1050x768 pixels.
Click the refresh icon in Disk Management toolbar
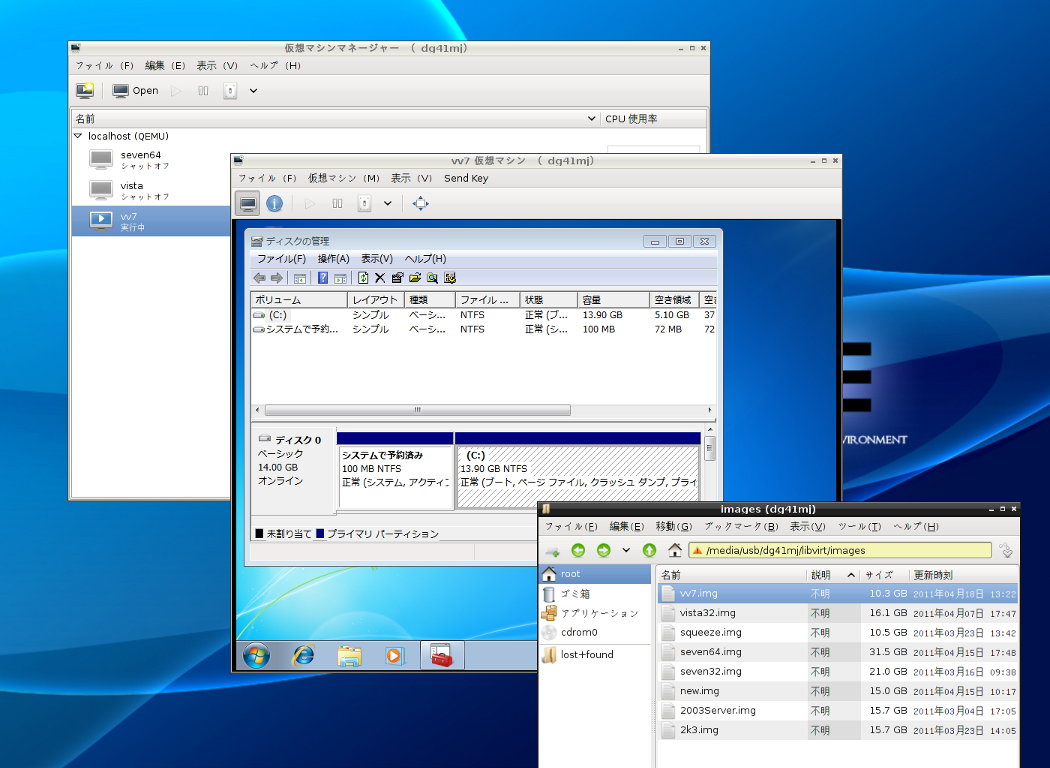coord(363,278)
